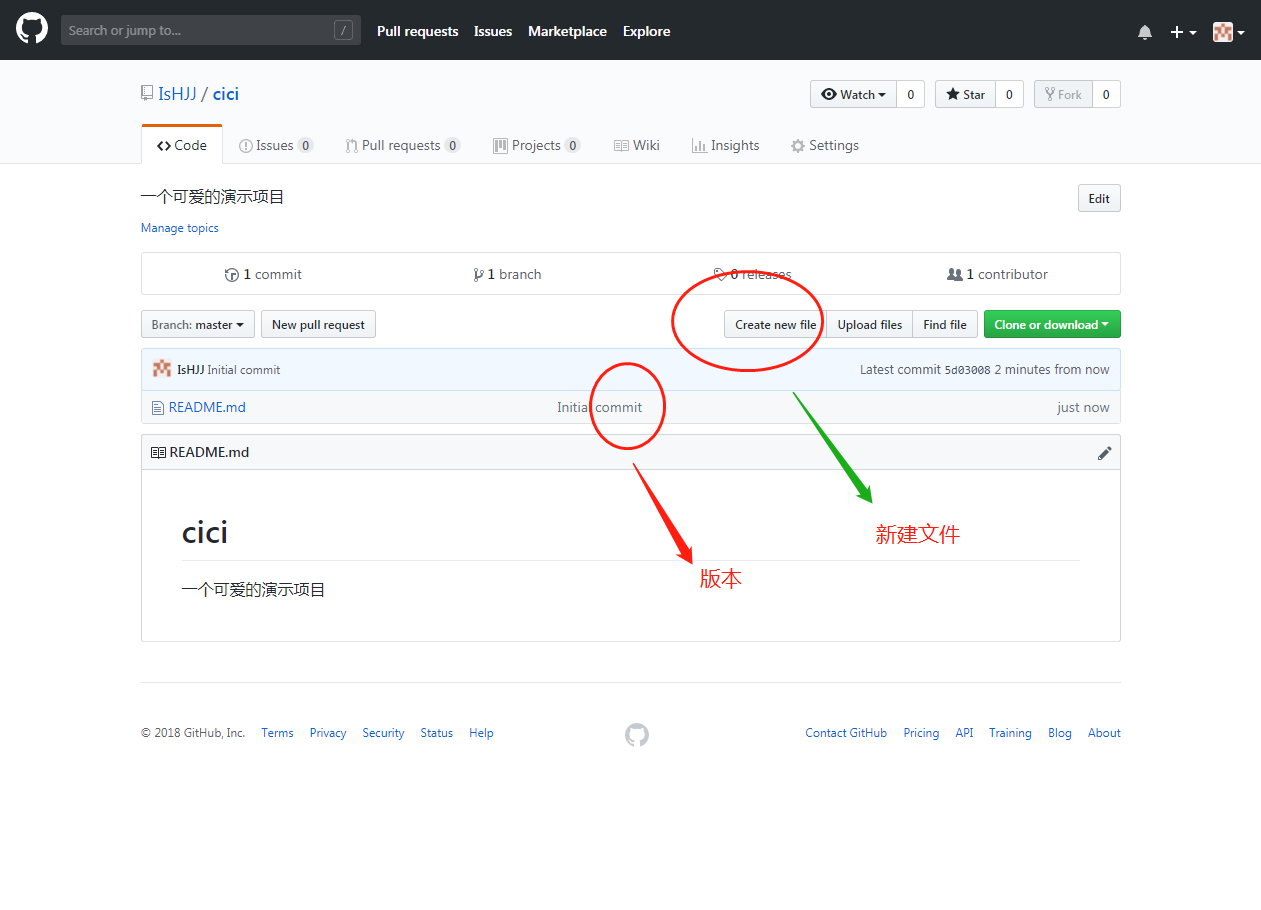Viewport: 1261px width, 910px height.
Task: Open the Settings tab
Action: point(825,145)
